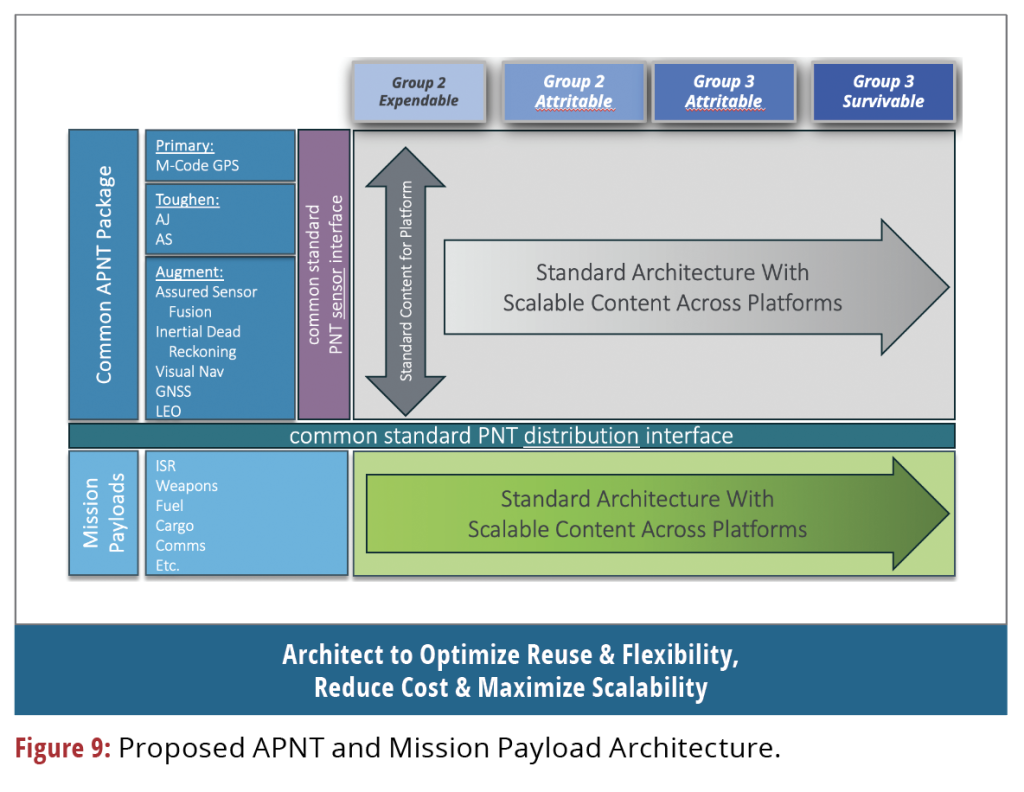This screenshot has height=792, width=1024.
Task: Click the Group 2 Expendable box
Action: [x=418, y=92]
